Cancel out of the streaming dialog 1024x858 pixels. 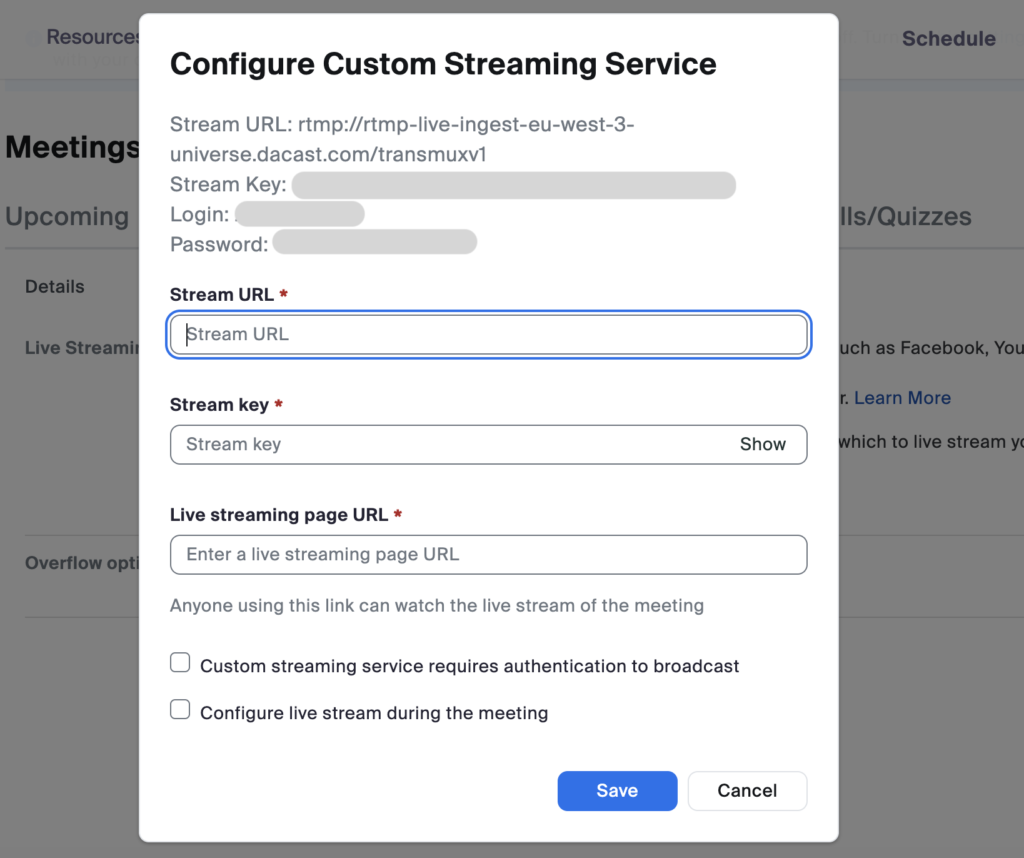tap(747, 790)
